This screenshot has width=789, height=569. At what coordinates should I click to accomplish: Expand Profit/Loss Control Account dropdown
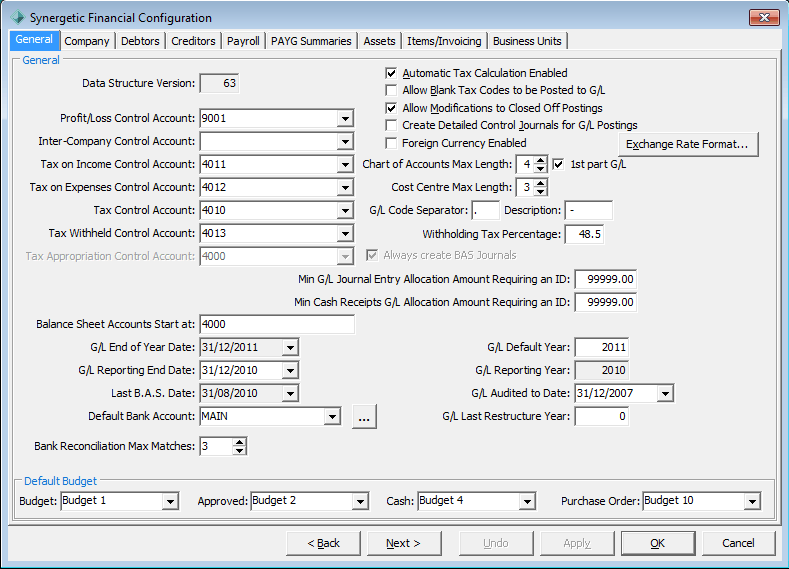[x=345, y=119]
